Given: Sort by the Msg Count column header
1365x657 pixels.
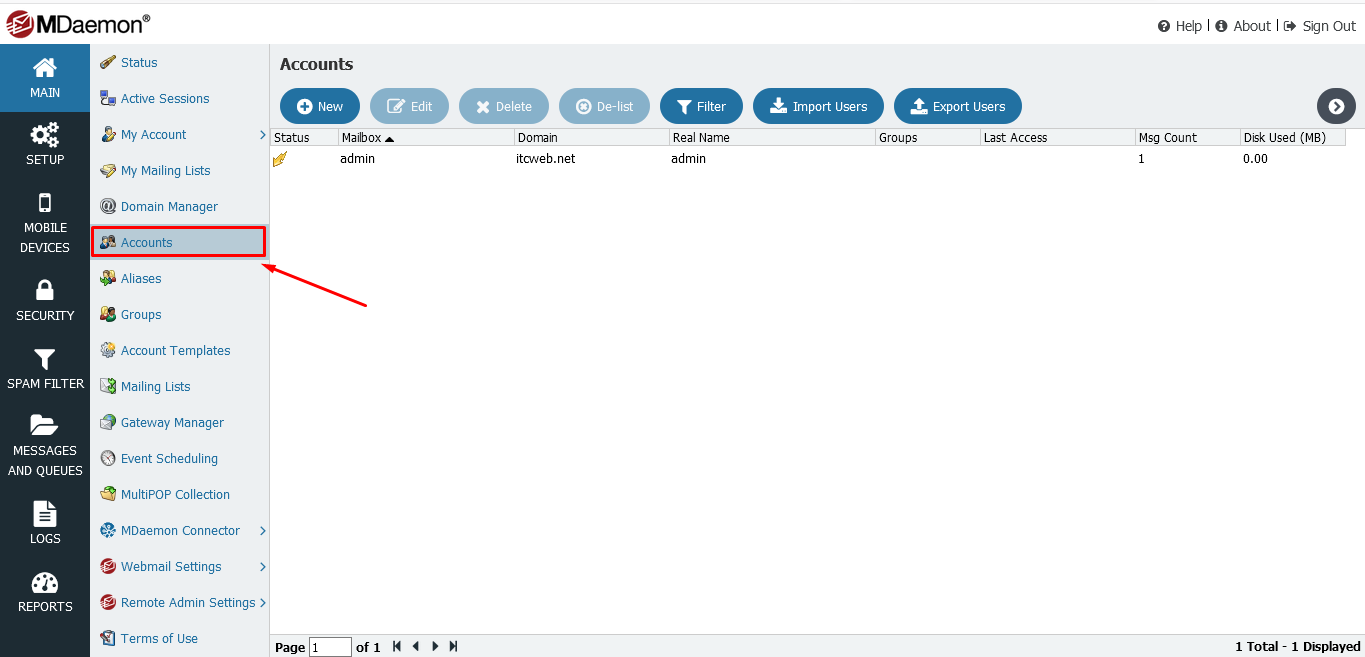Looking at the screenshot, I should [x=1187, y=137].
